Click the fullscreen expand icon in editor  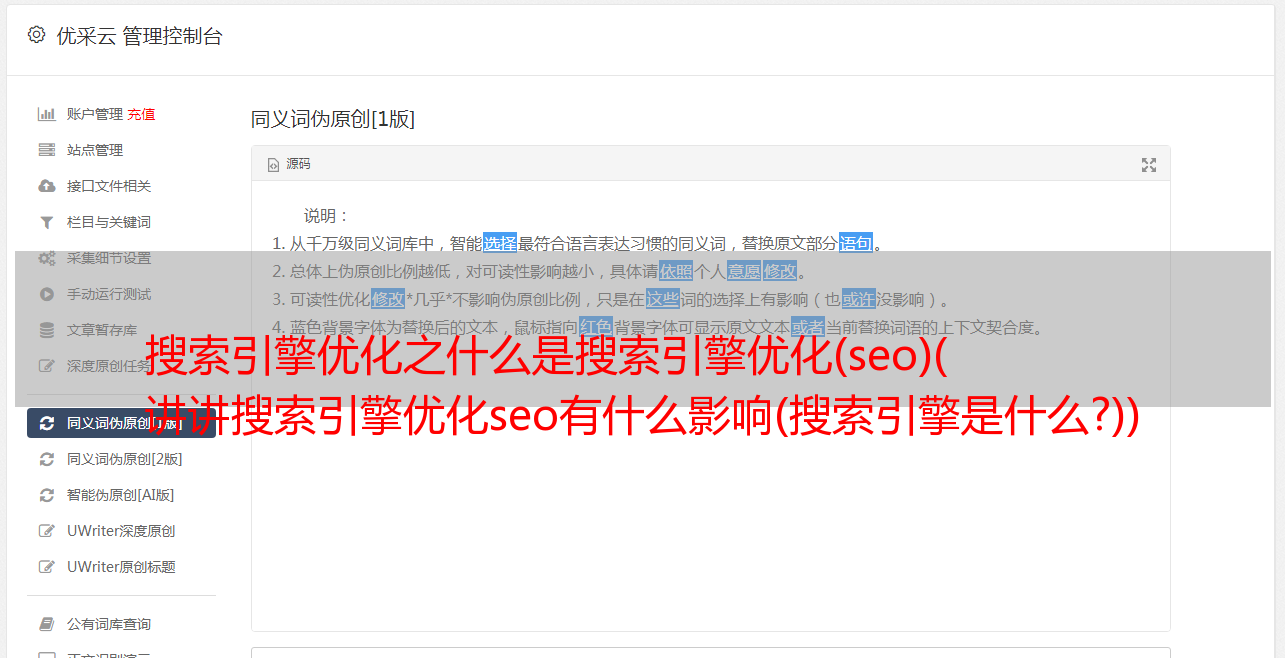(x=1149, y=165)
